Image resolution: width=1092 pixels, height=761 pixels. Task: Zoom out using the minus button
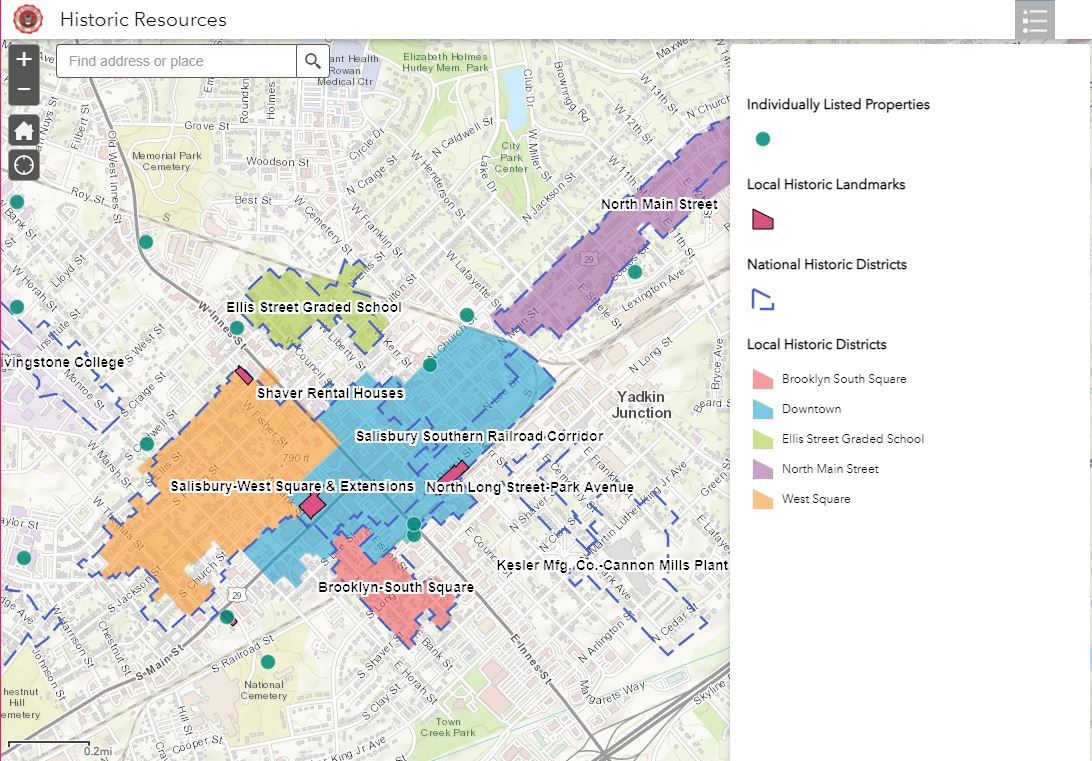point(24,90)
